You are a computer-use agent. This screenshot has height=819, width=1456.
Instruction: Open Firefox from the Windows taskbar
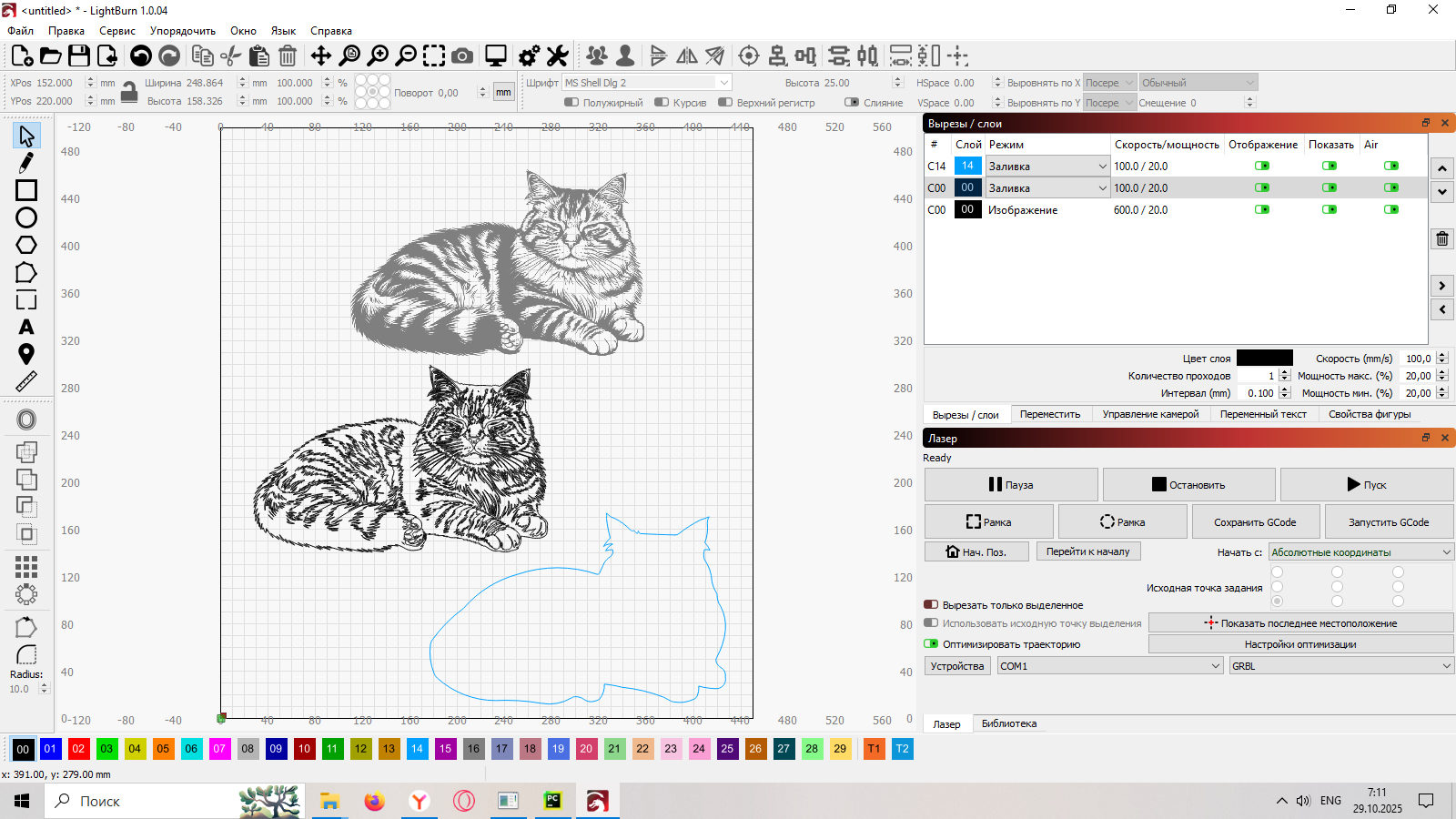[x=374, y=801]
